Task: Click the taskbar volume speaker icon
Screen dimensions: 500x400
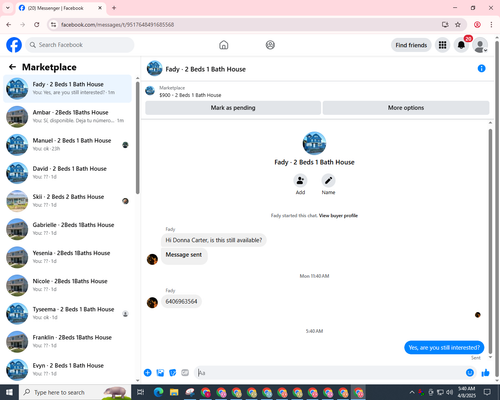Action: [x=450, y=392]
